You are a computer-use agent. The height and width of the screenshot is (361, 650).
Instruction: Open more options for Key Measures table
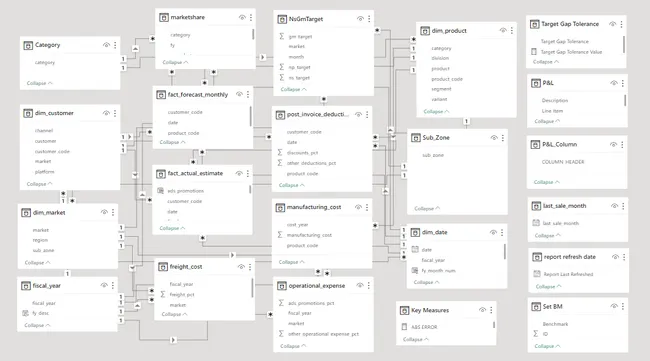(x=491, y=310)
